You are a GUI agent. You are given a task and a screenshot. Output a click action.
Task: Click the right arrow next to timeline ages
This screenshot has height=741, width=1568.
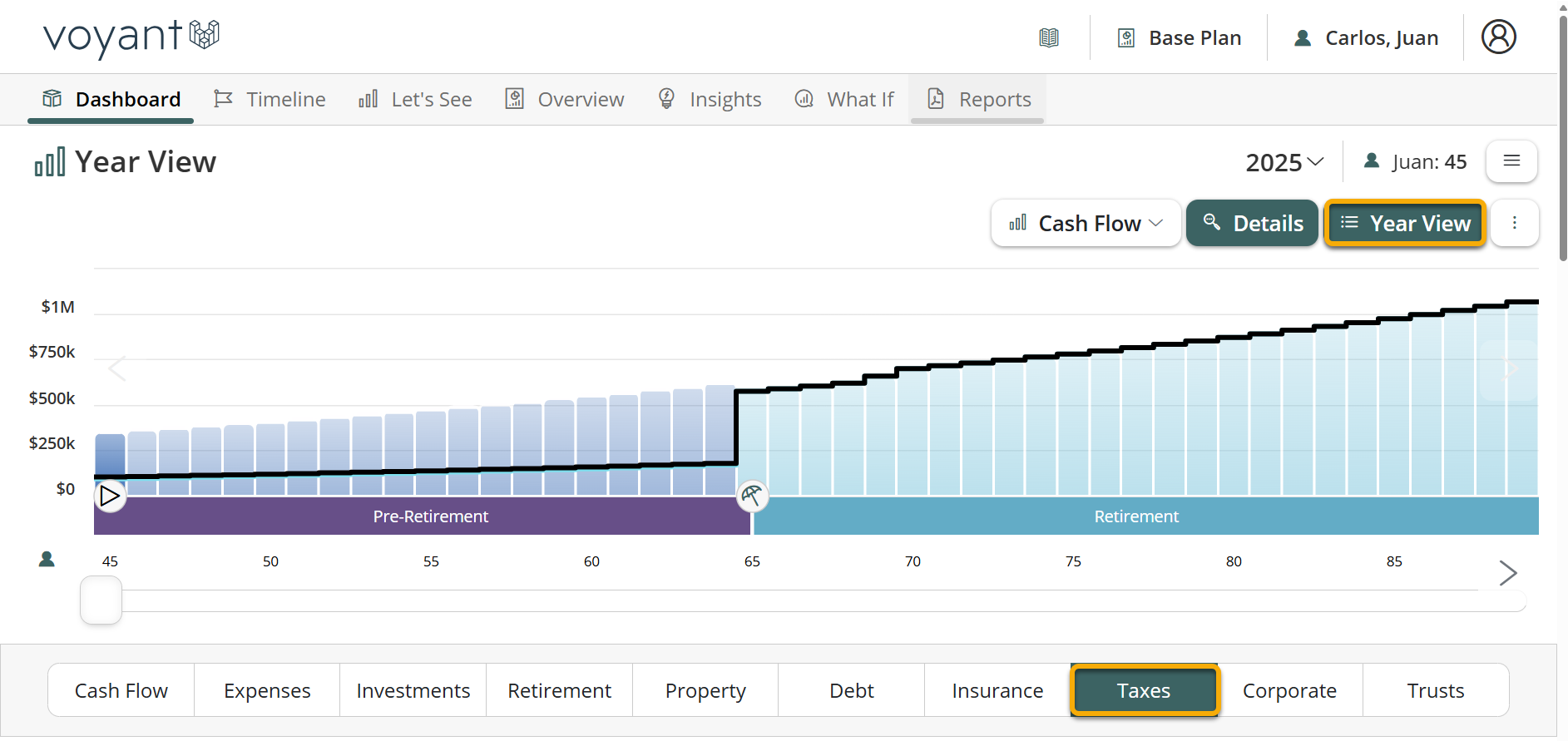[x=1507, y=573]
